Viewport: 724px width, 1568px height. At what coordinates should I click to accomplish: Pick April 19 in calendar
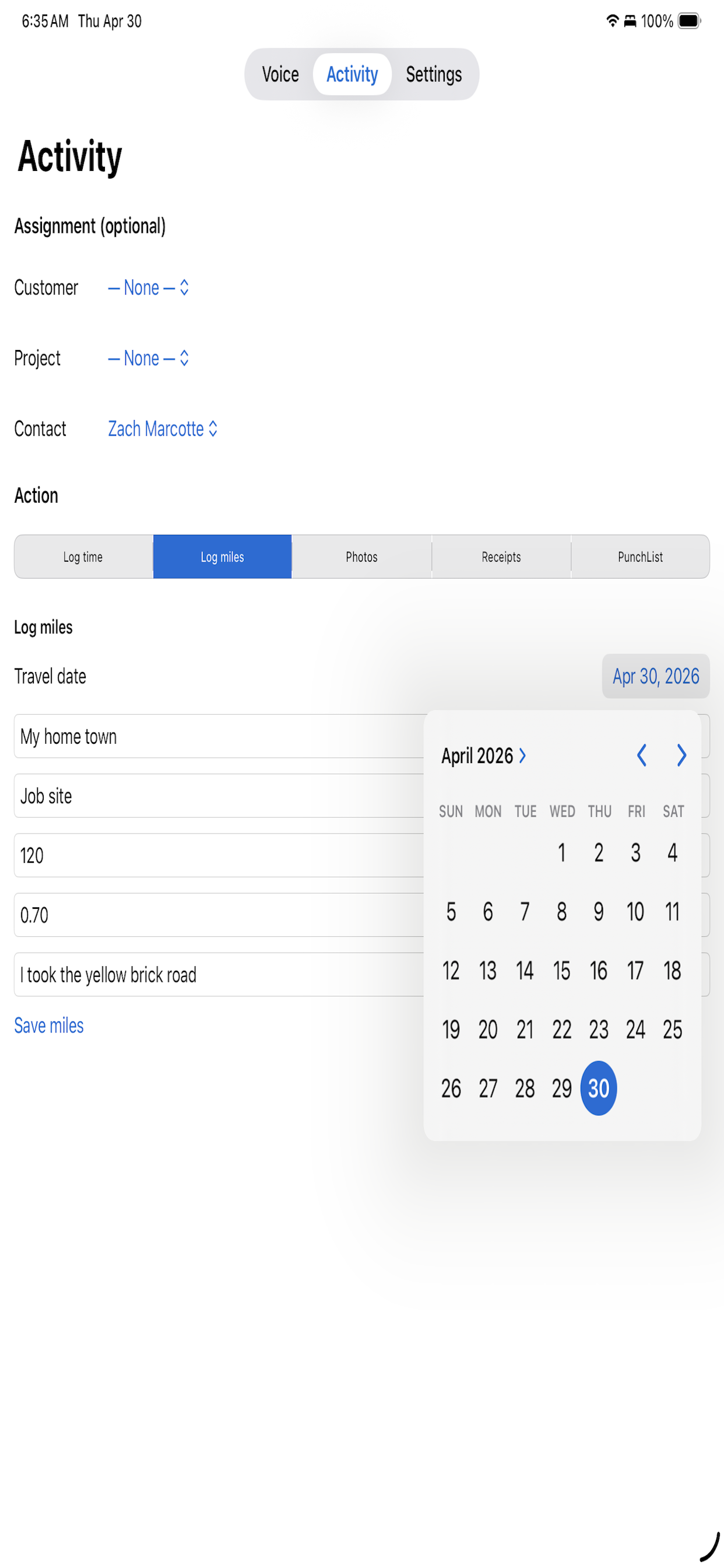(x=451, y=1030)
